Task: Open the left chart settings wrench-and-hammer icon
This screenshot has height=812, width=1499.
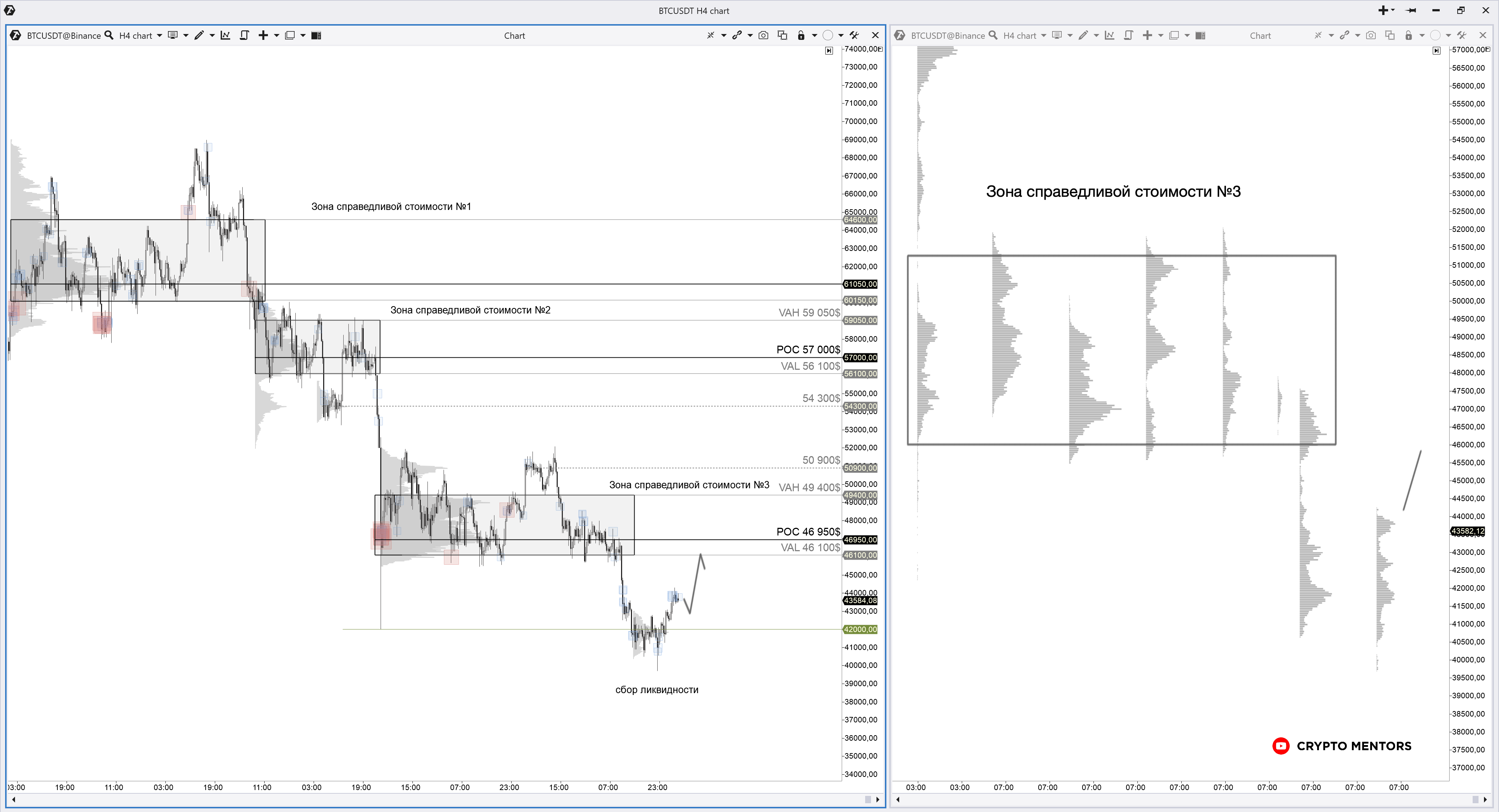Action: (x=854, y=35)
